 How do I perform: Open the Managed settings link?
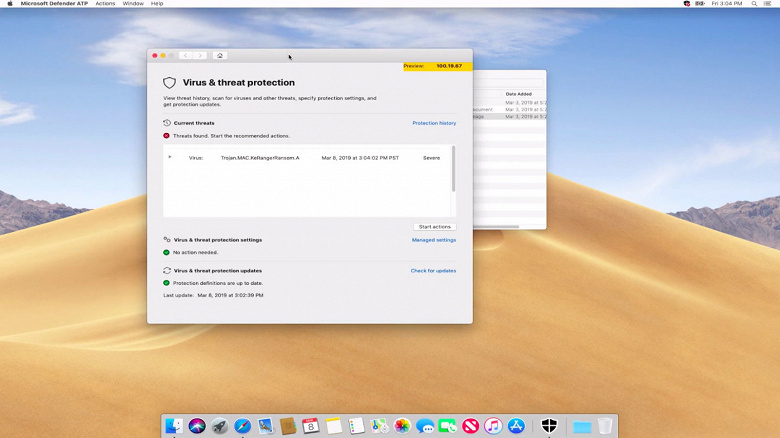point(434,240)
